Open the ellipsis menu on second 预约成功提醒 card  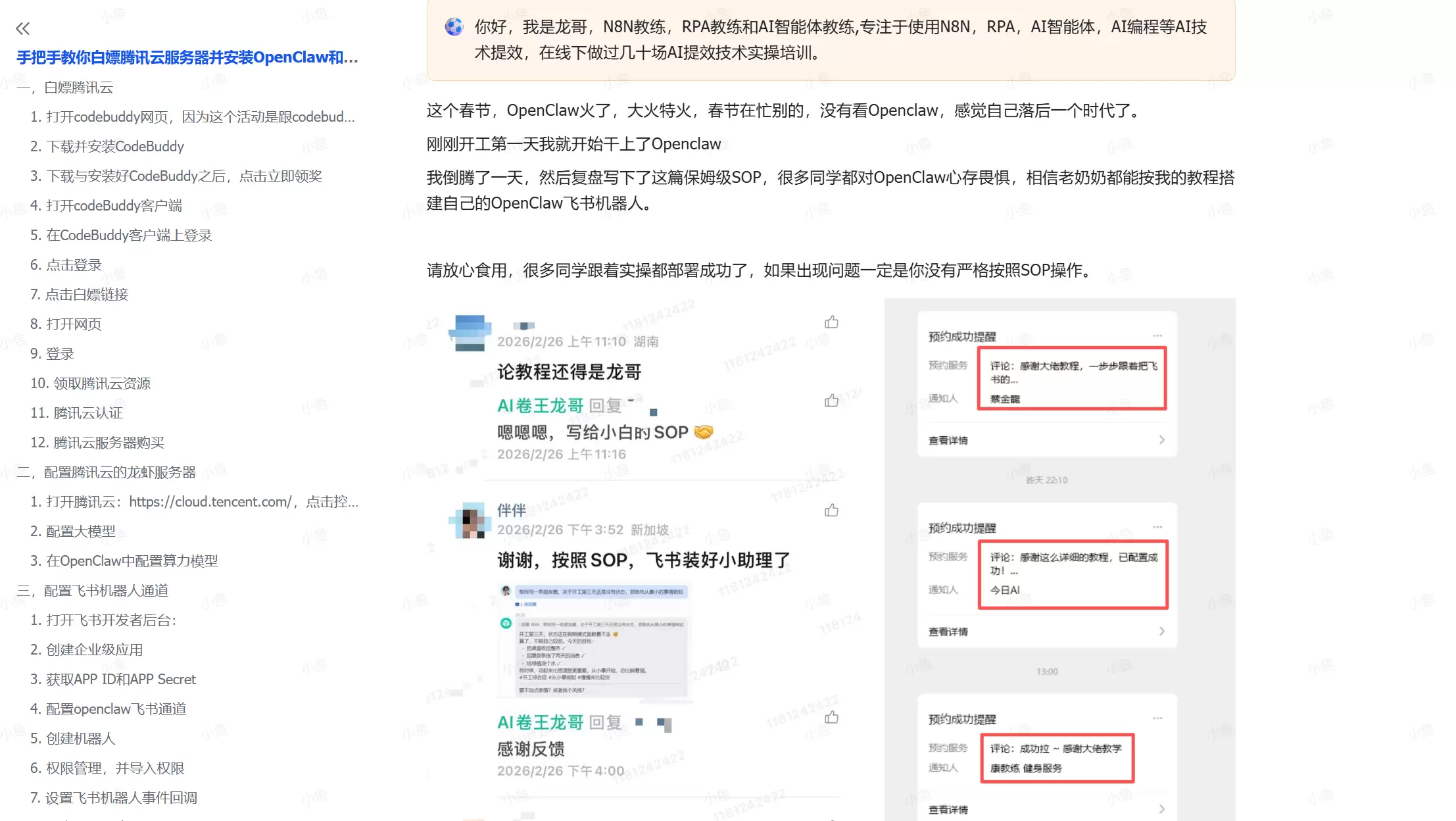click(1157, 526)
